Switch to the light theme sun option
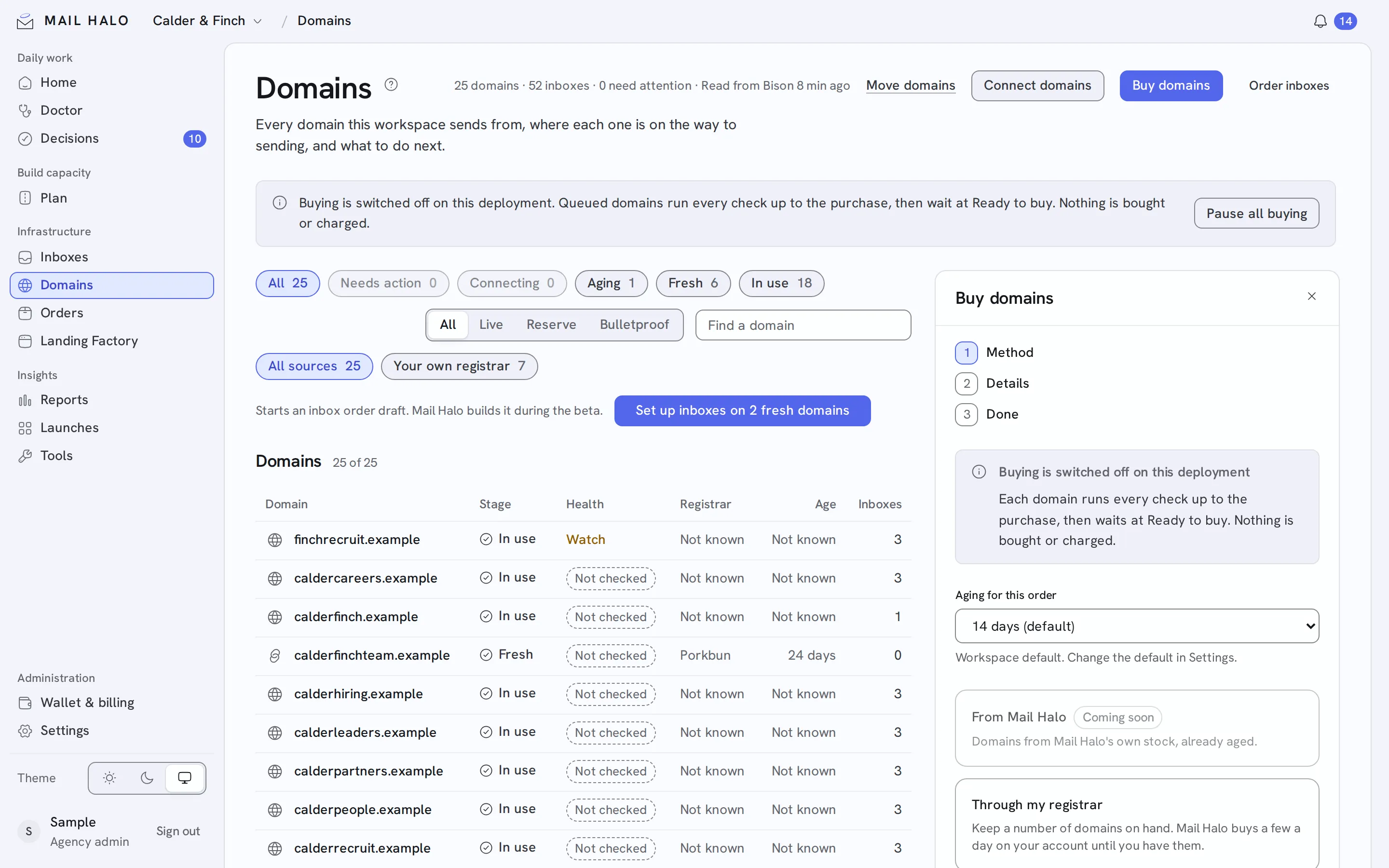The height and width of the screenshot is (868, 1389). (109, 778)
